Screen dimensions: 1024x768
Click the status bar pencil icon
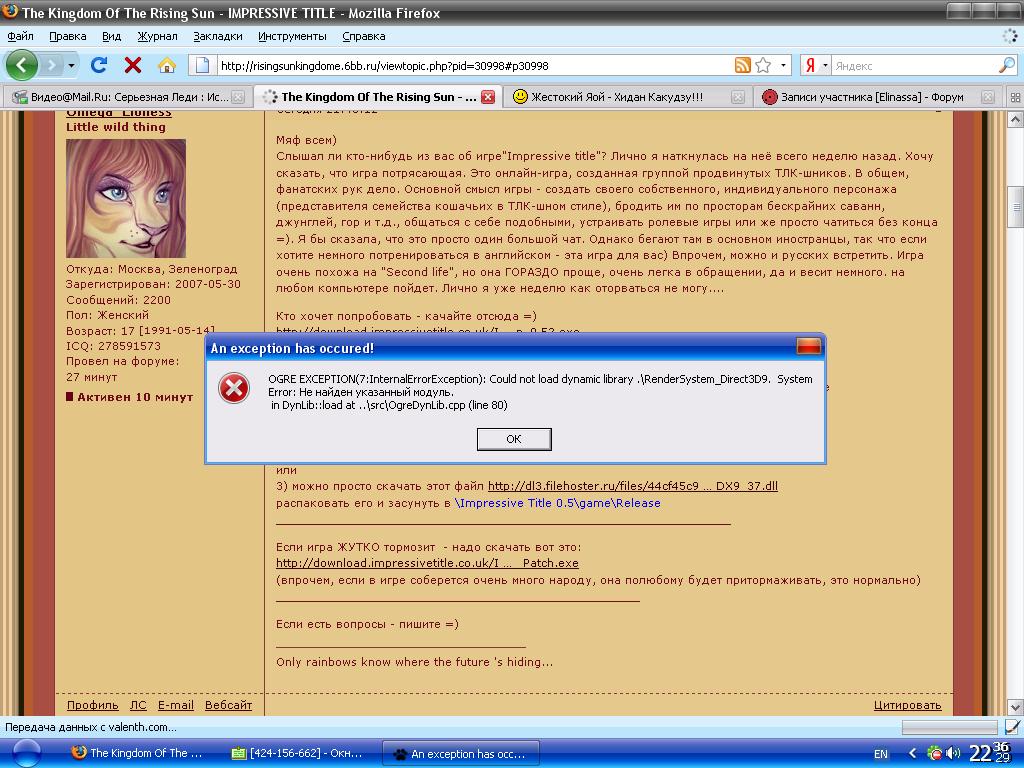point(1013,726)
